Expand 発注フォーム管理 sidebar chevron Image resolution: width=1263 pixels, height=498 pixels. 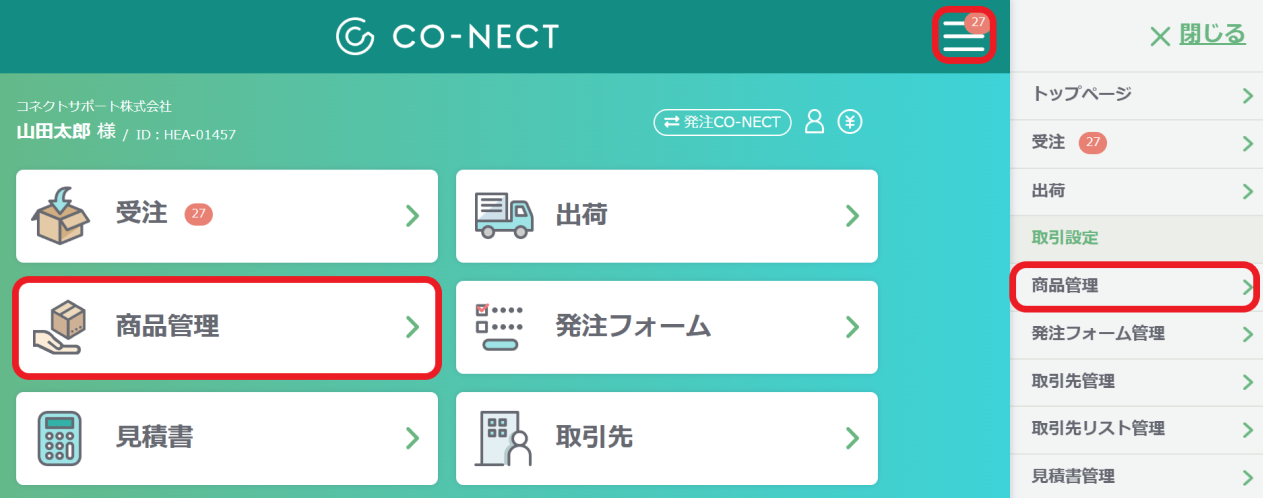coord(1247,334)
